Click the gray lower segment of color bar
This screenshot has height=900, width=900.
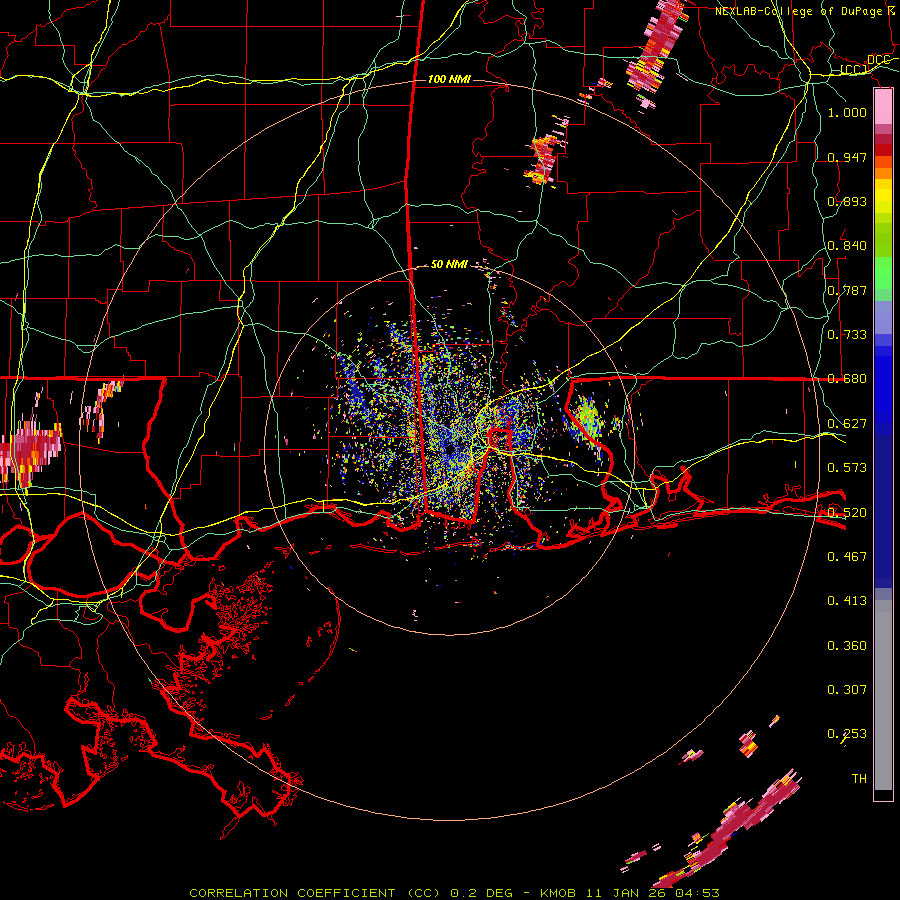[883, 695]
